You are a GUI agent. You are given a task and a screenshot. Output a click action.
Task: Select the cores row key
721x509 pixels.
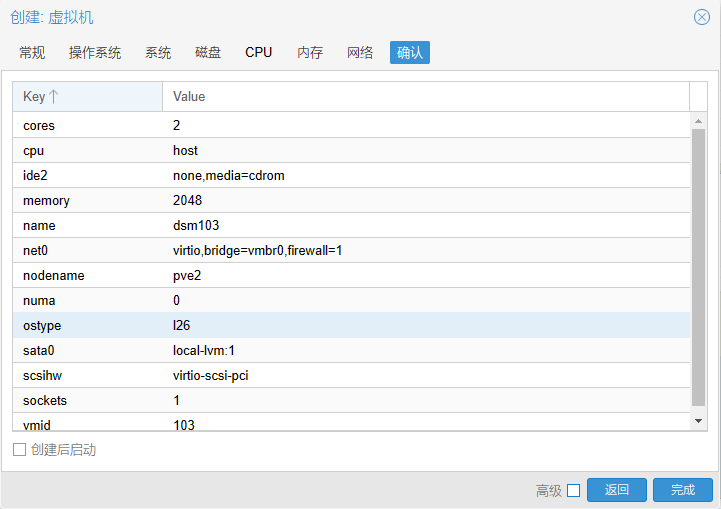click(39, 126)
